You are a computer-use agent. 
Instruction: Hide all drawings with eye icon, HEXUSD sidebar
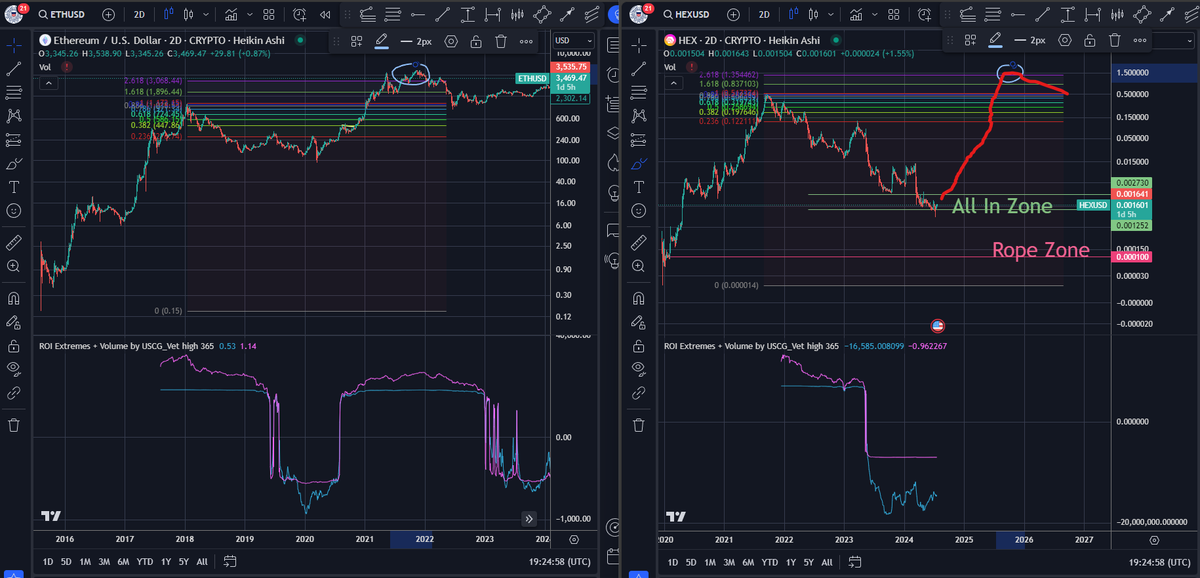pyautogui.click(x=639, y=369)
